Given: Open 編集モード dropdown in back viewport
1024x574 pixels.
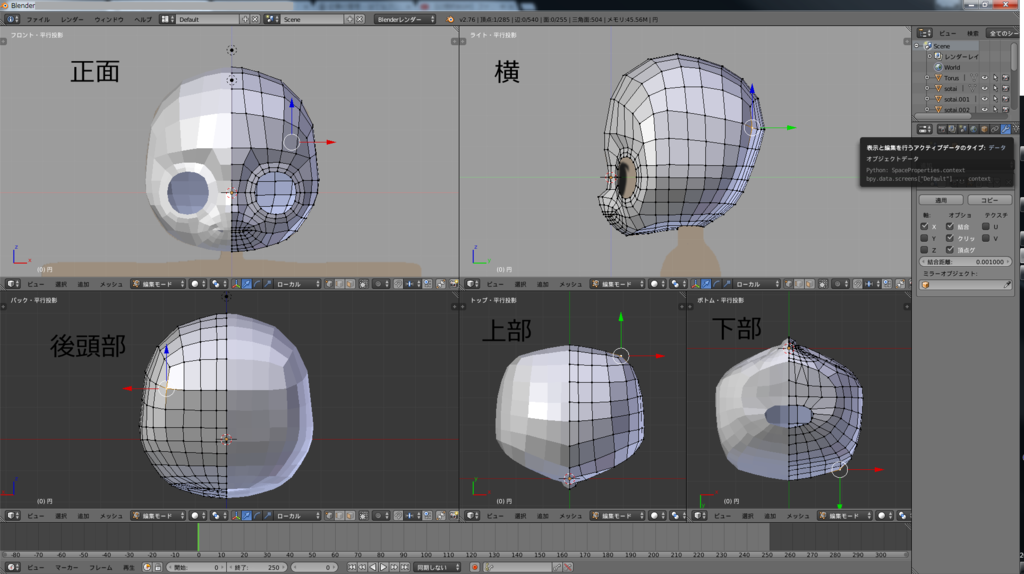Looking at the screenshot, I should click(158, 516).
